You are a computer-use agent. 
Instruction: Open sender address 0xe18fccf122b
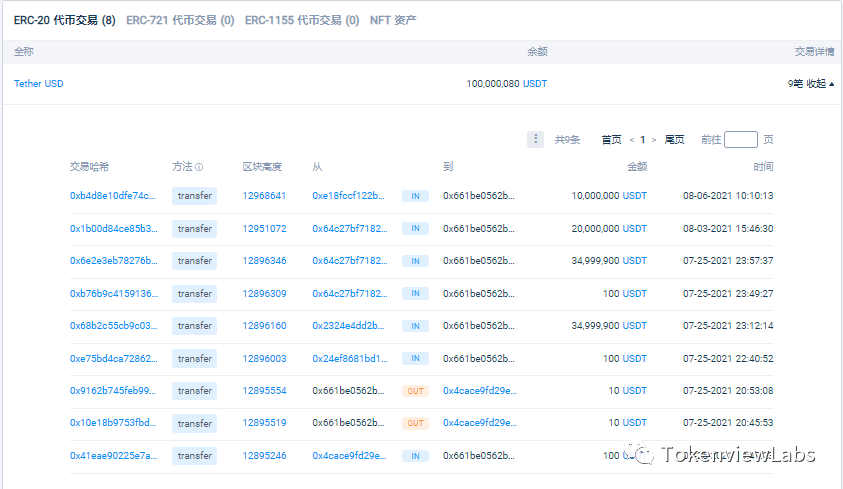pos(348,196)
